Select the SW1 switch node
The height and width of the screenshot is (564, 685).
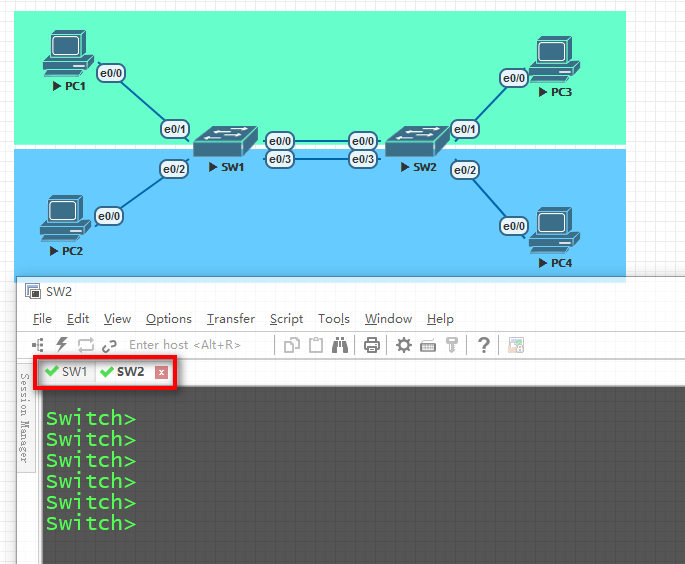(x=225, y=142)
